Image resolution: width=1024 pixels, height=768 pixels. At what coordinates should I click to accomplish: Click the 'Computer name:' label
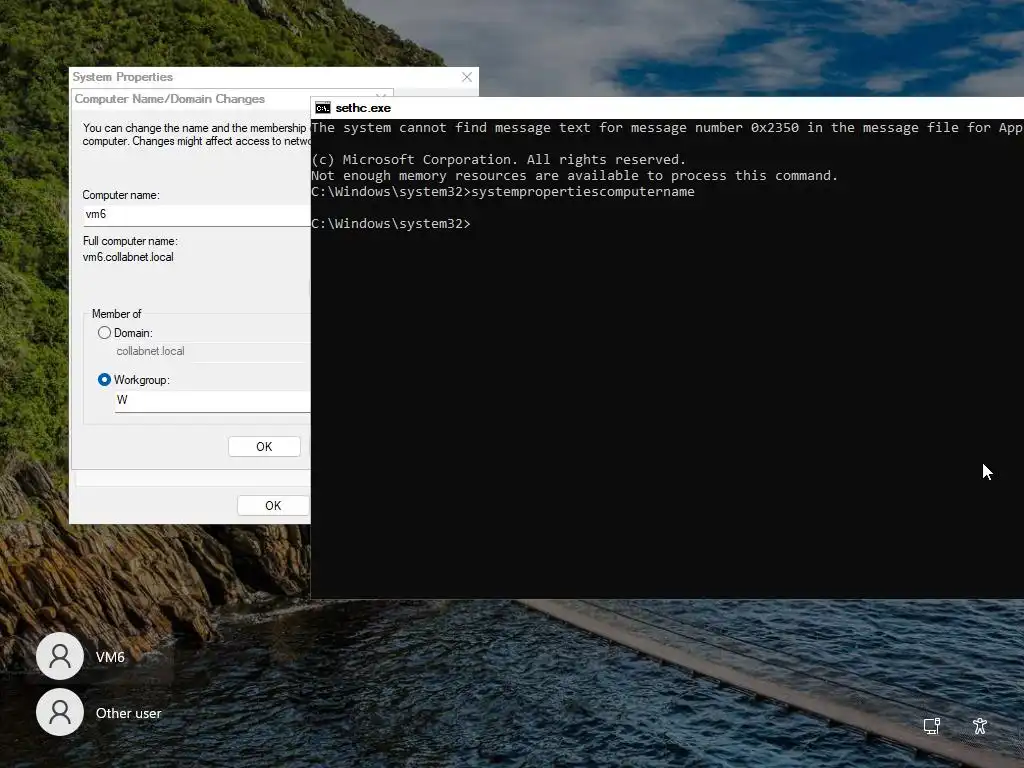(x=121, y=195)
